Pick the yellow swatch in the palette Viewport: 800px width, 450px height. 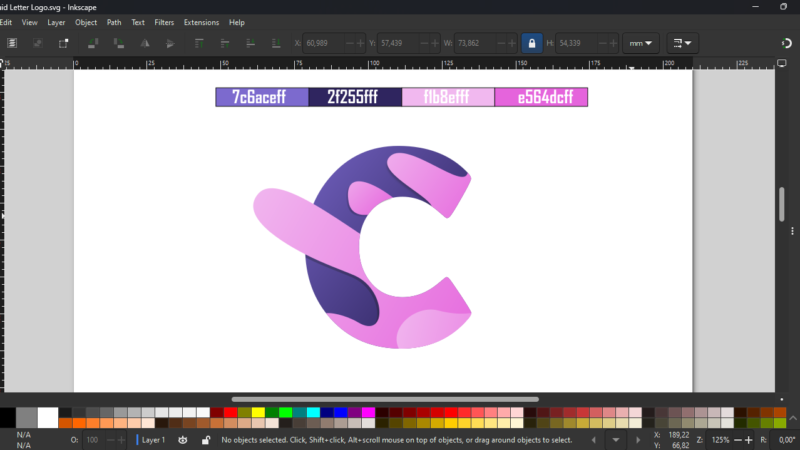click(259, 412)
